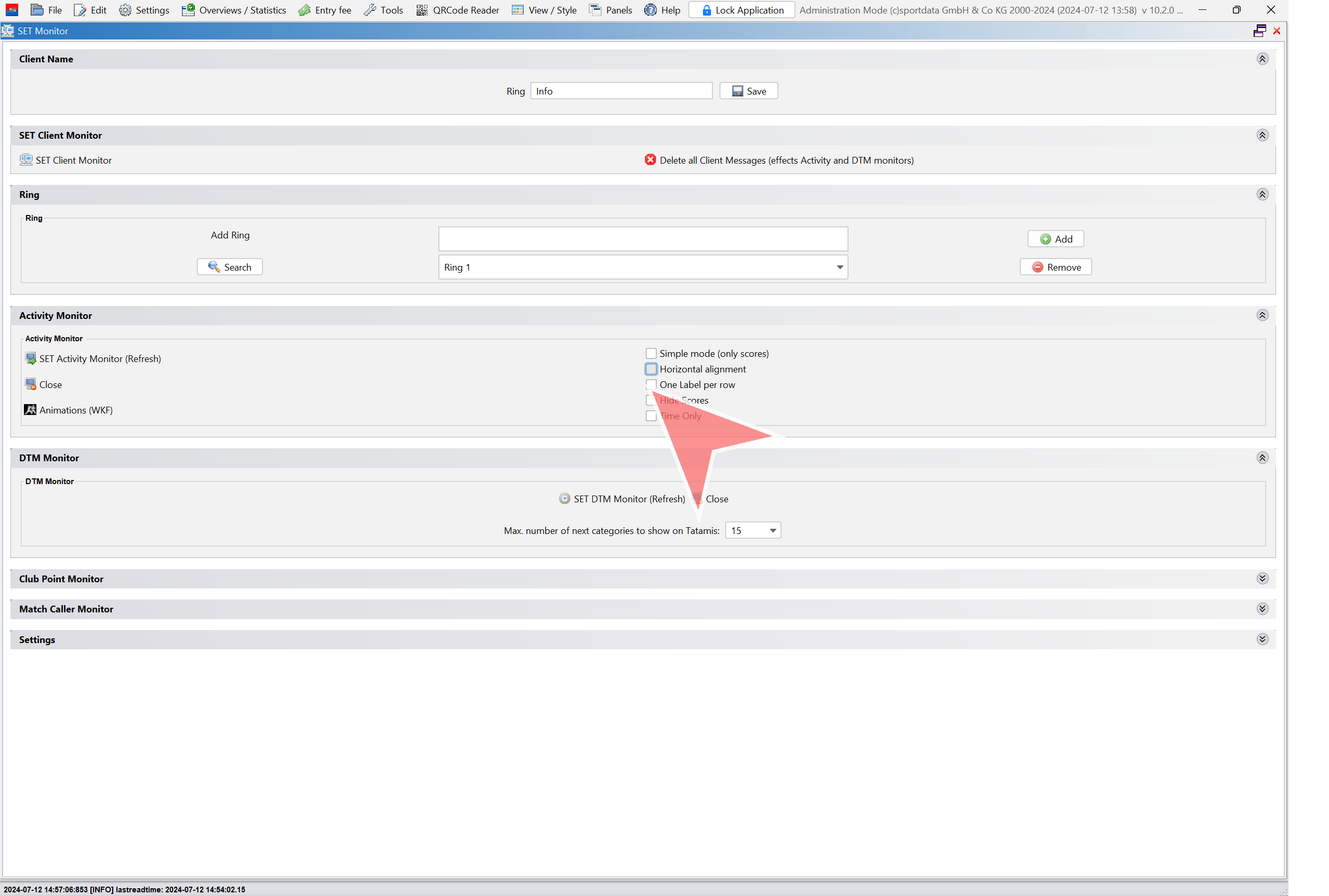Expand the Settings section
Image resolution: width=1329 pixels, height=896 pixels.
tap(1262, 639)
